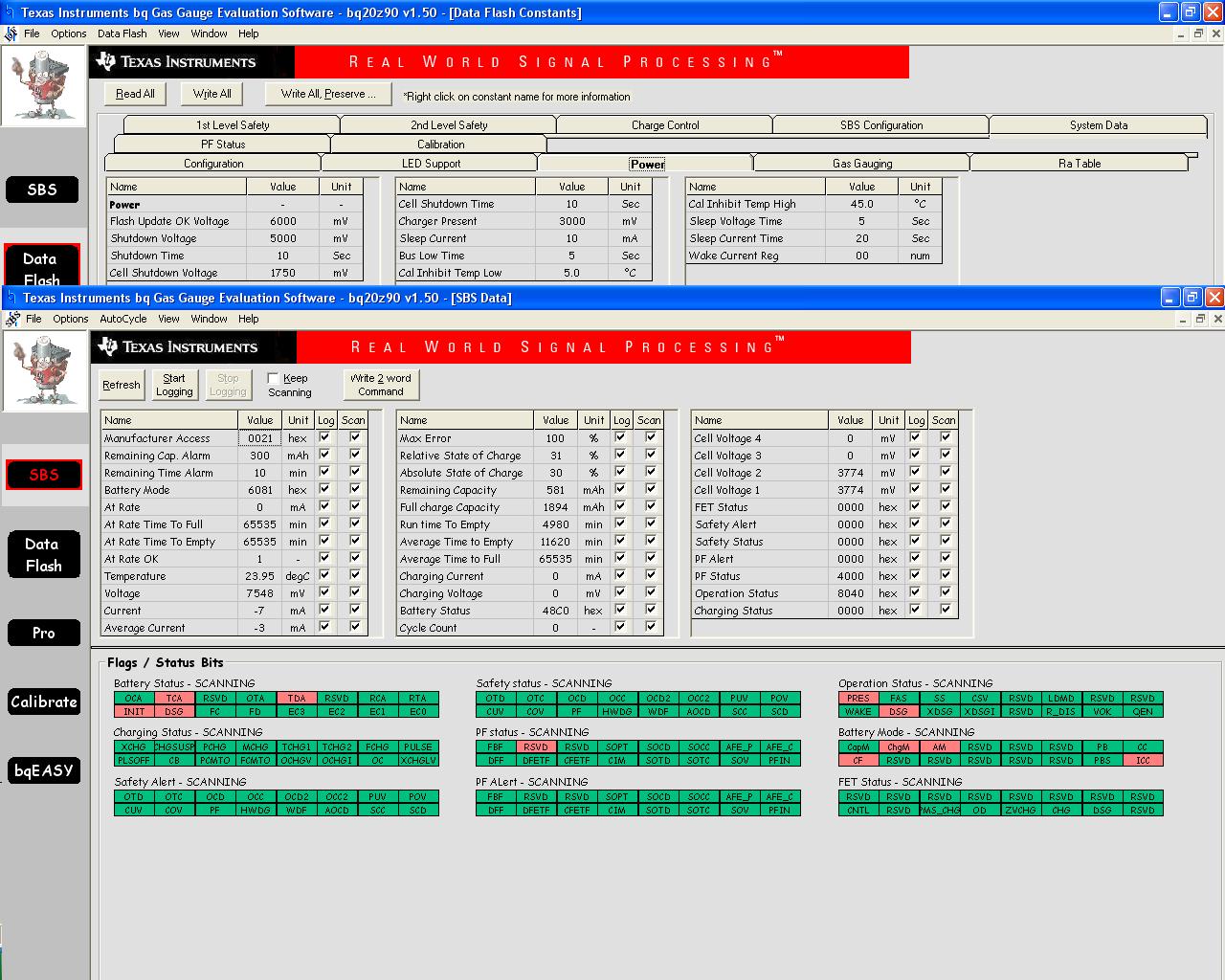The height and width of the screenshot is (980, 1225).
Task: Open SBS view in SBS Data window sidebar
Action: click(43, 475)
